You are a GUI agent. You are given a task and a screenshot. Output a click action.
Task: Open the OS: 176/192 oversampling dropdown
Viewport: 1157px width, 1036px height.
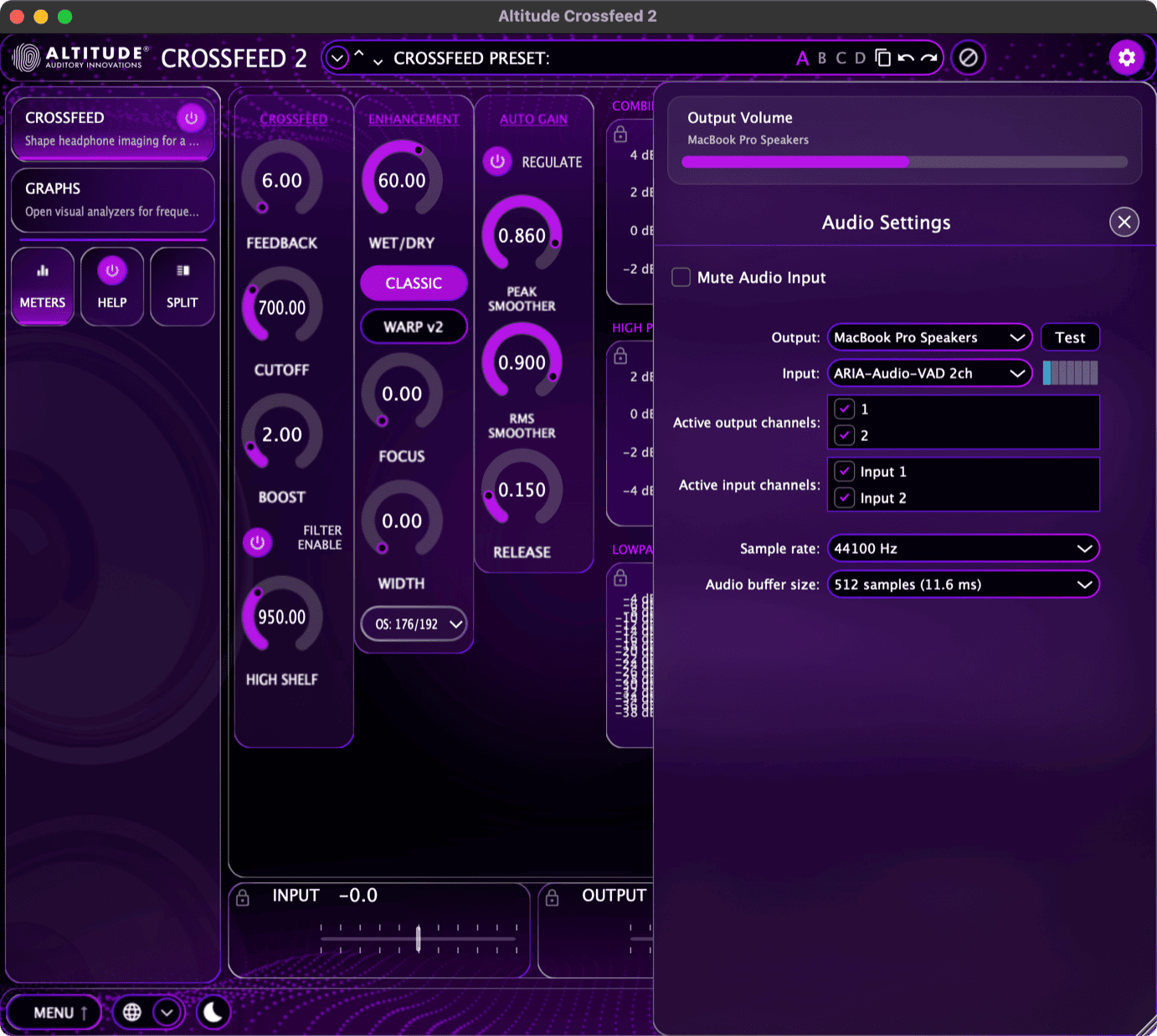pyautogui.click(x=414, y=624)
